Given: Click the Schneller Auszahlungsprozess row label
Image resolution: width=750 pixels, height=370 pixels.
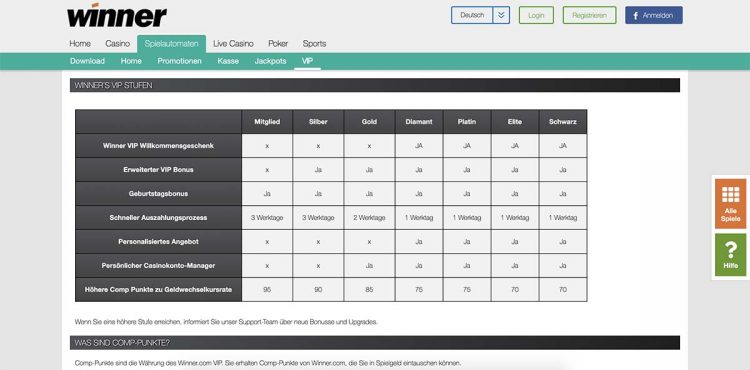Looking at the screenshot, I should coord(158,218).
